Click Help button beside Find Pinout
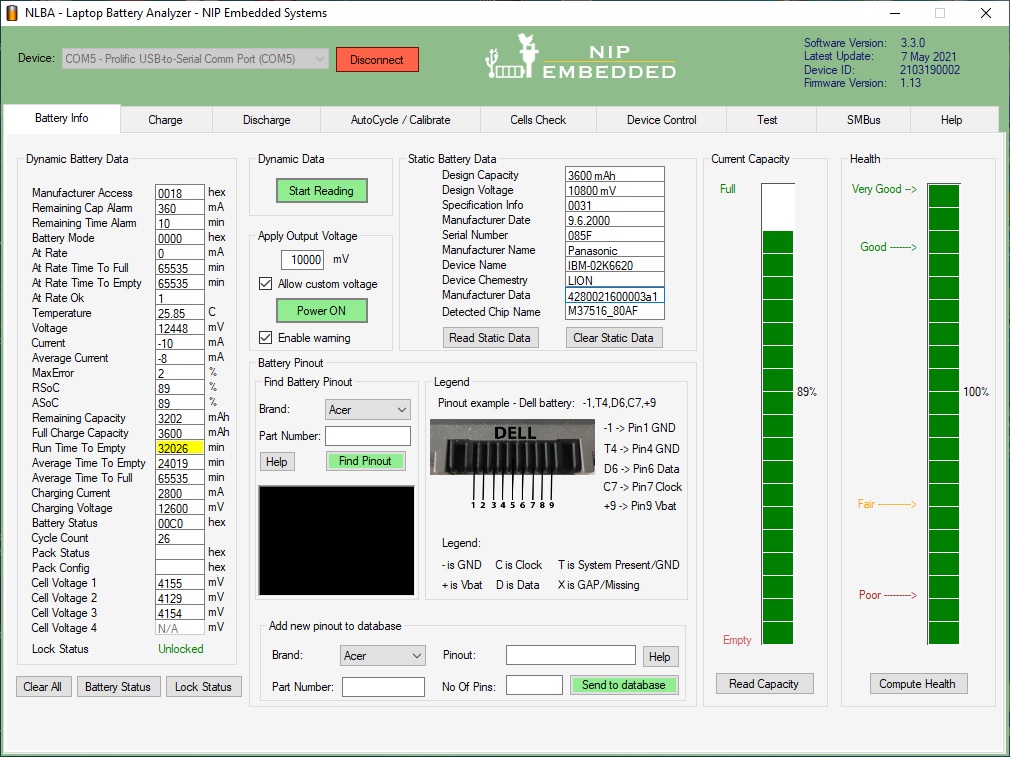Screen dimensions: 1010x757 point(277,461)
